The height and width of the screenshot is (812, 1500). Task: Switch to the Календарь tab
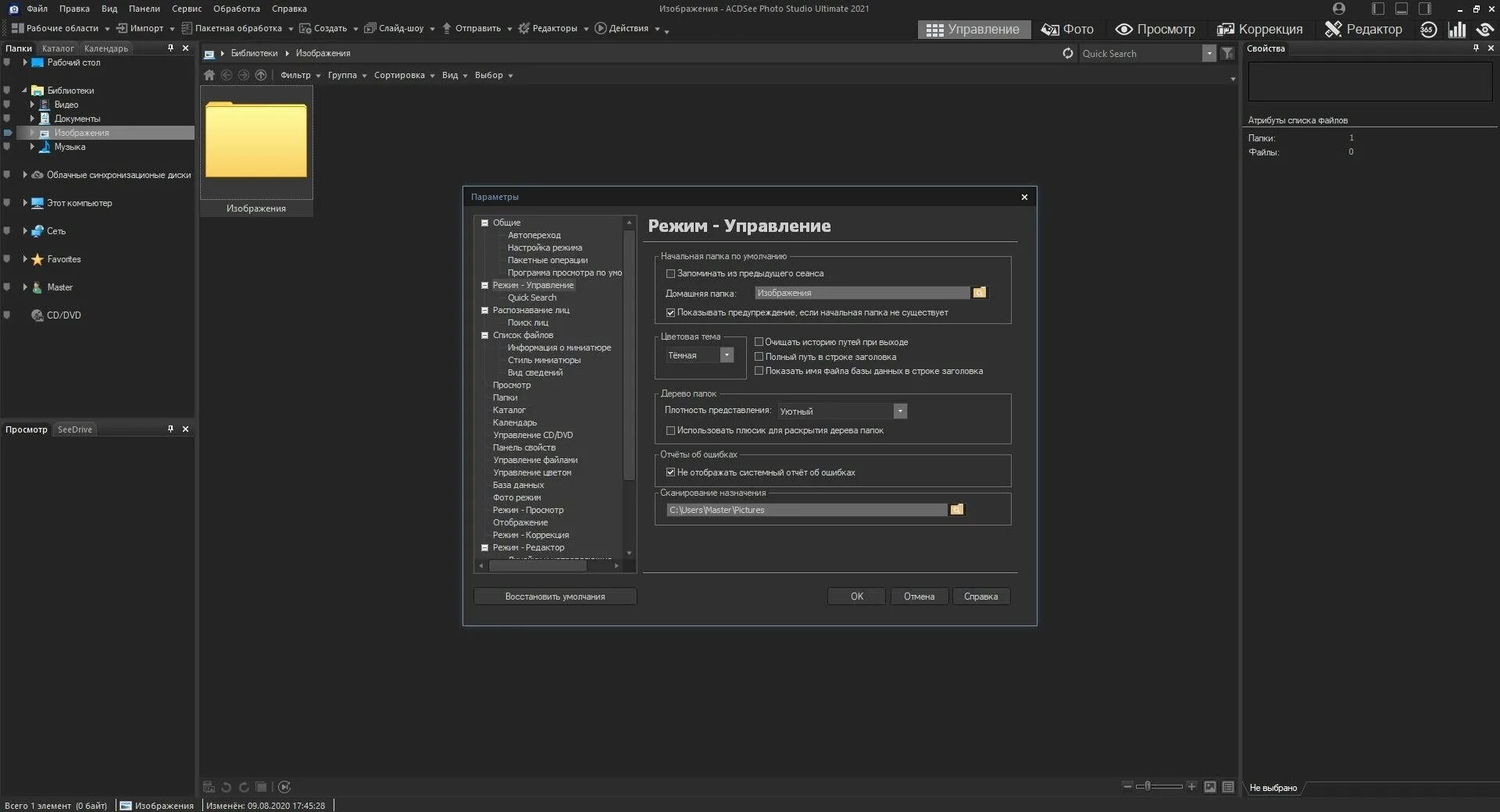(x=106, y=48)
